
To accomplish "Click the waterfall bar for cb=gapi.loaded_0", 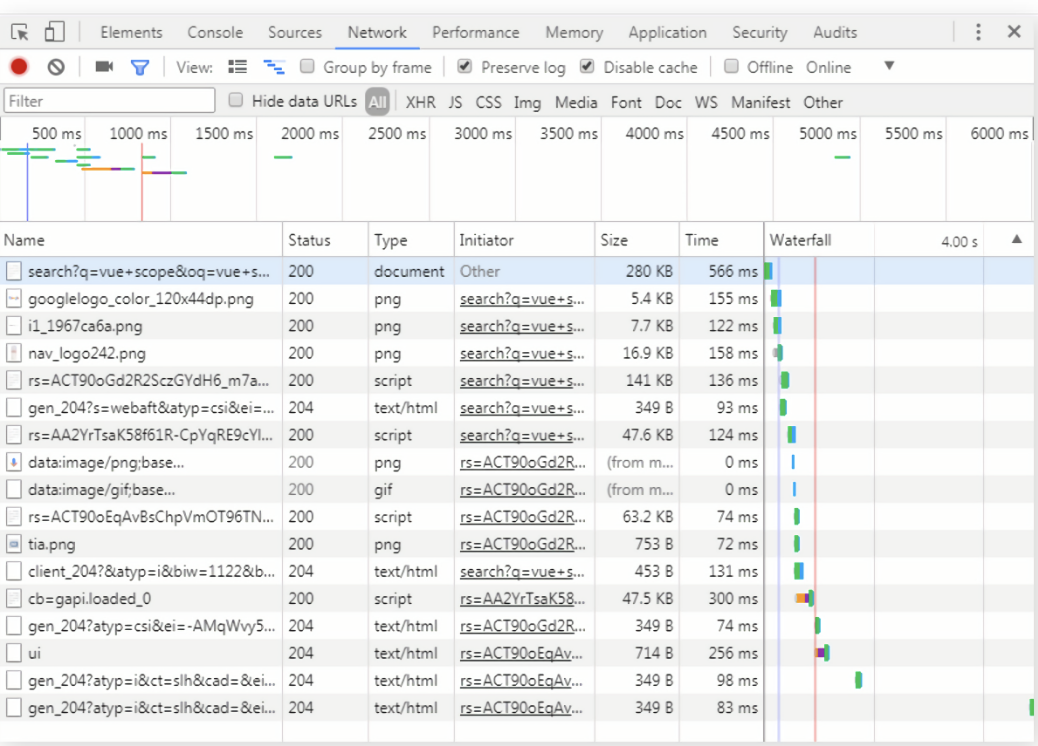I will tap(805, 598).
